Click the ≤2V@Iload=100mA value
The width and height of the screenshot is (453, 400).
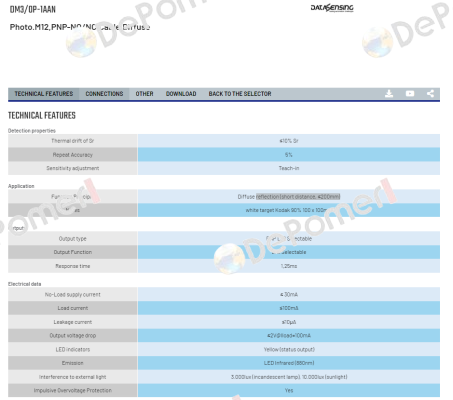(x=289, y=336)
